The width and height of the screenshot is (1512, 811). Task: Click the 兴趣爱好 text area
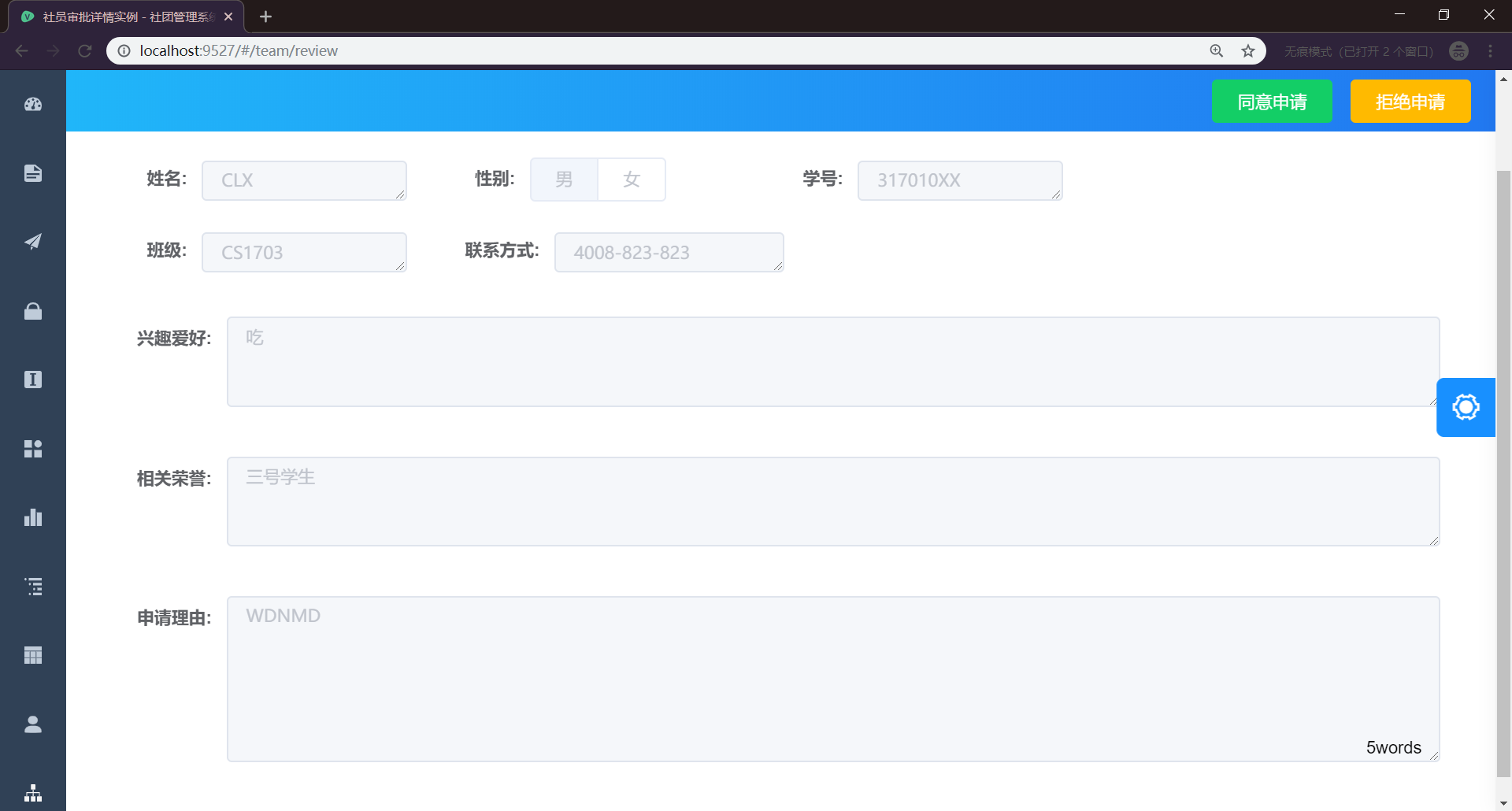point(833,362)
